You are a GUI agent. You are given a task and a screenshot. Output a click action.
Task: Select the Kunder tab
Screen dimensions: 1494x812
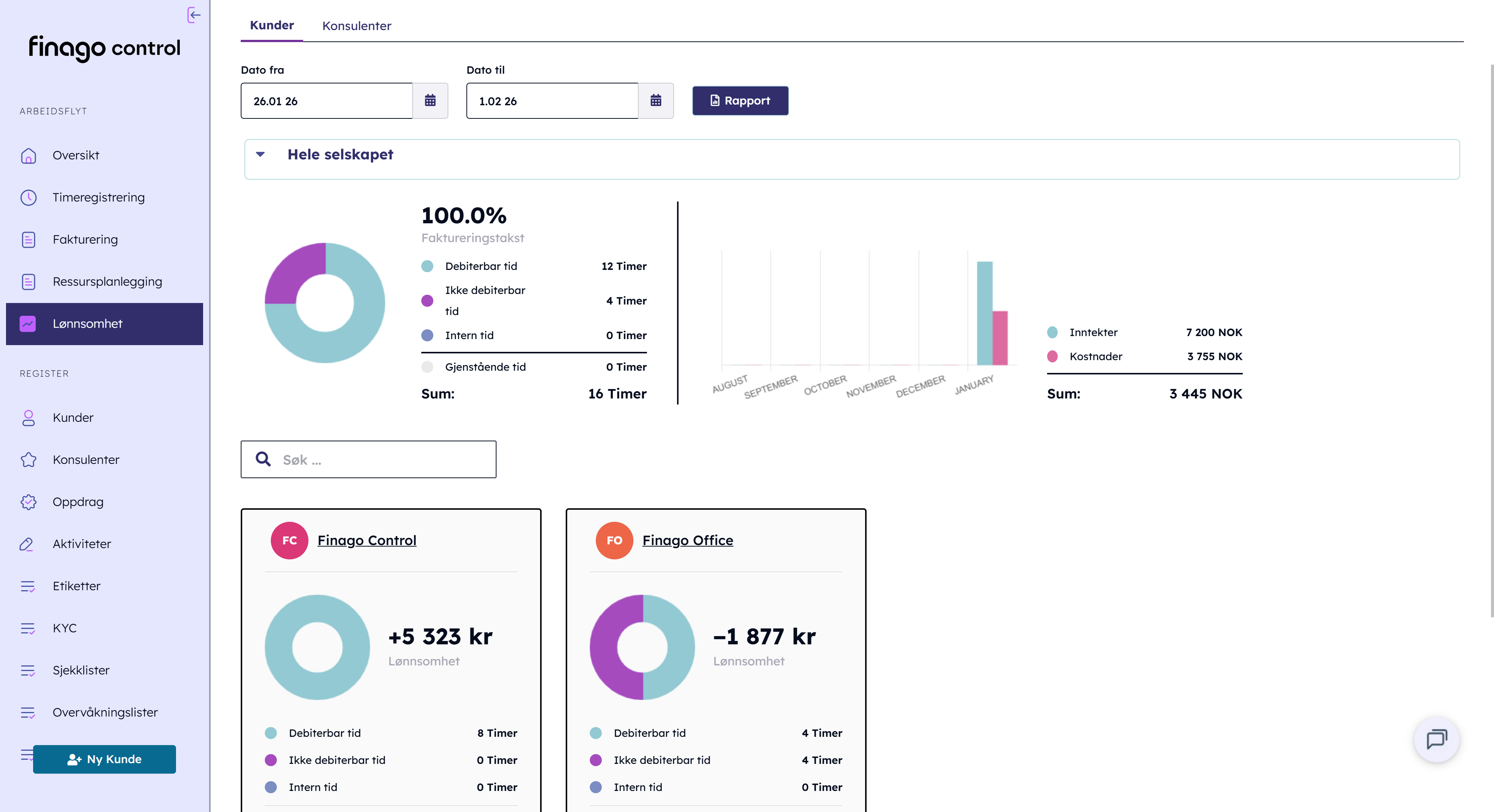pyautogui.click(x=272, y=26)
